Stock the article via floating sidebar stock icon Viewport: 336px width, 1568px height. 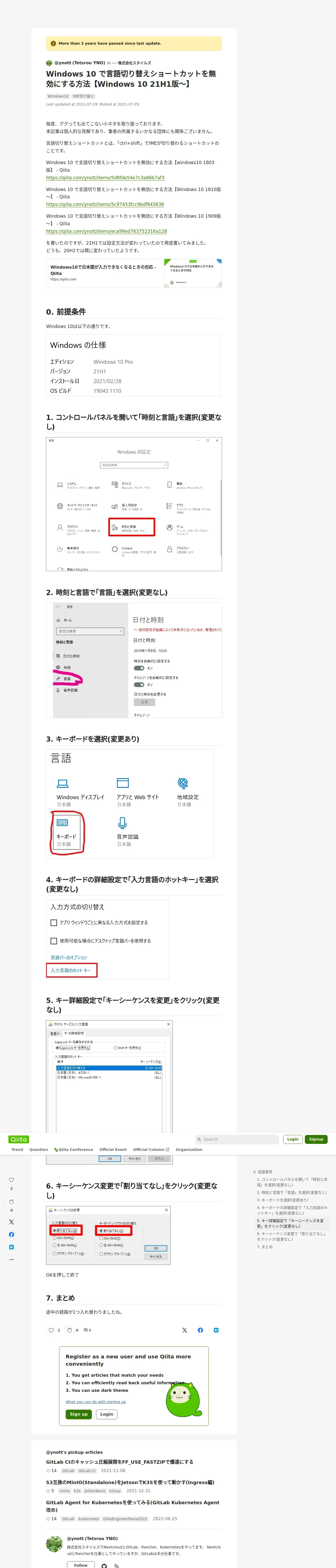[11, 1202]
